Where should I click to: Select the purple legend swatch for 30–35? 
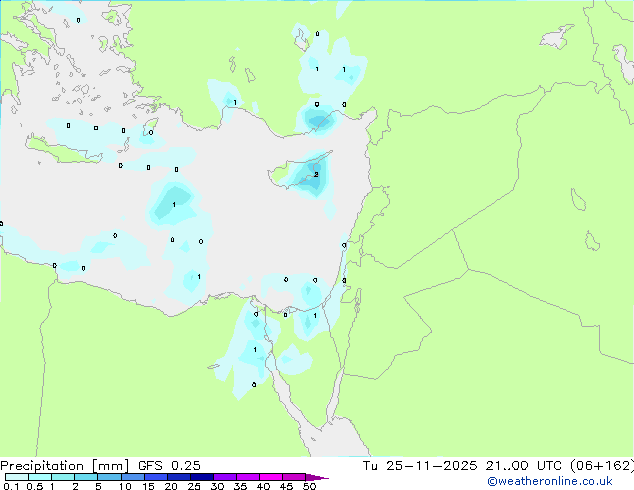click(x=225, y=477)
